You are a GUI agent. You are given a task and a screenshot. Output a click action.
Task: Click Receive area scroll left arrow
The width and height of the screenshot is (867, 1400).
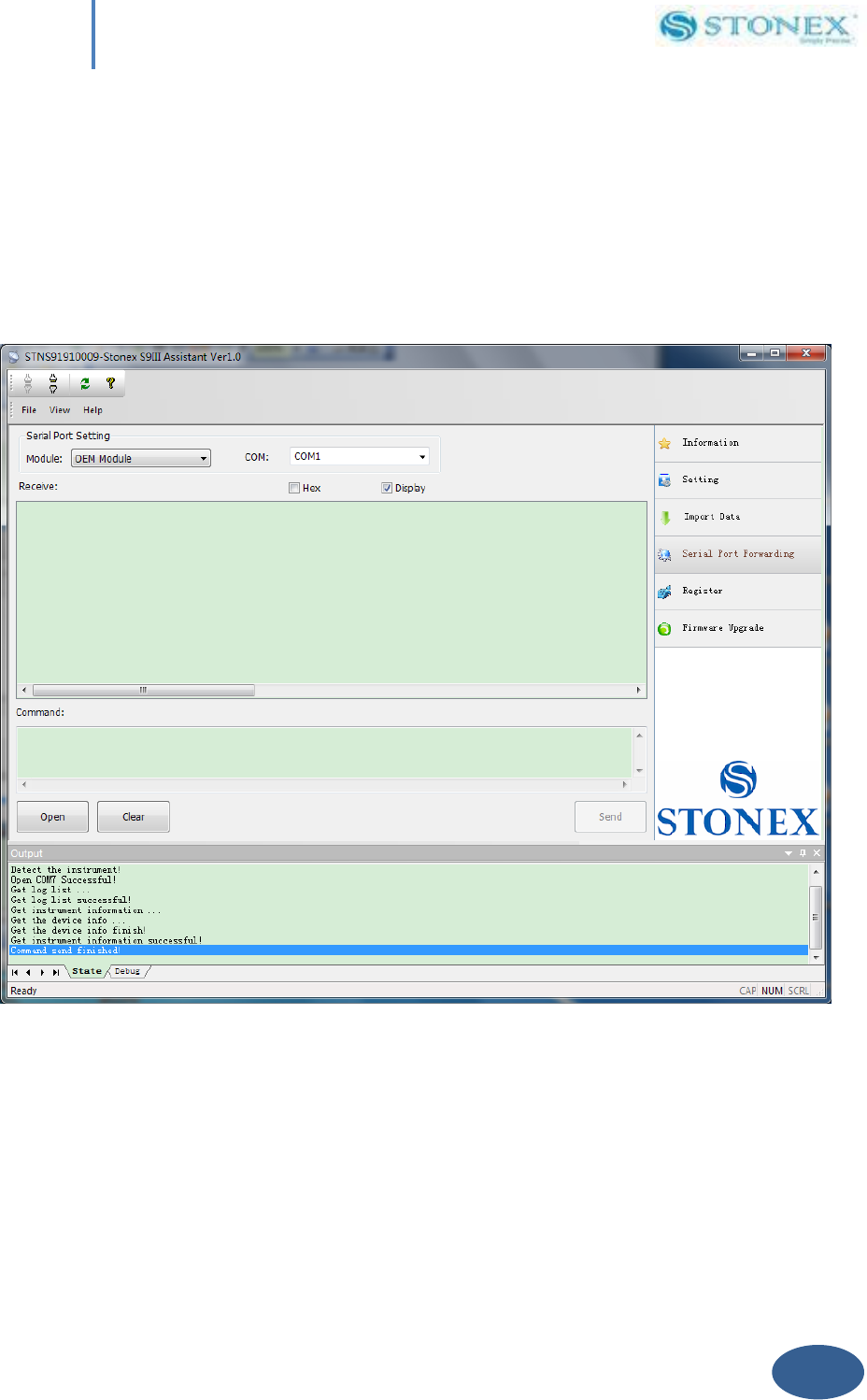pyautogui.click(x=24, y=691)
